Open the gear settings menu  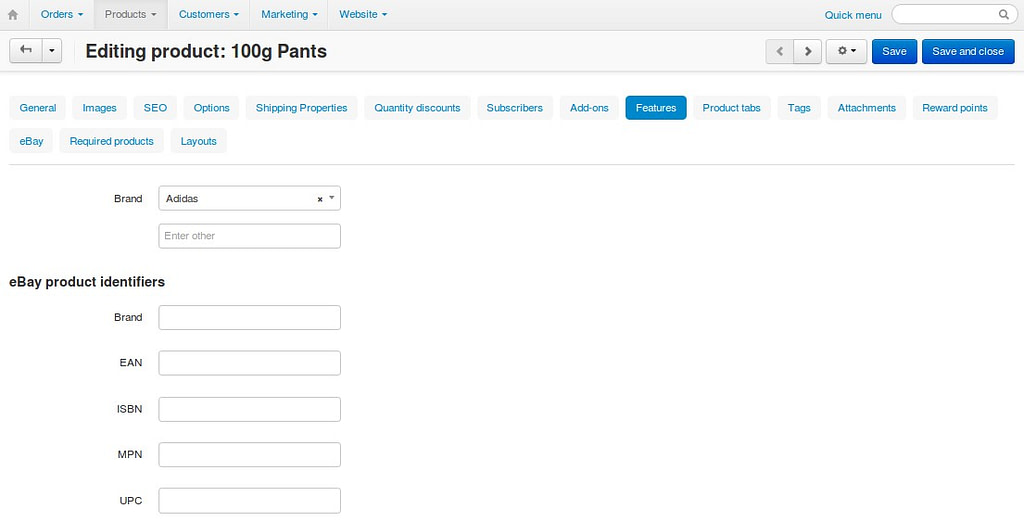[846, 52]
